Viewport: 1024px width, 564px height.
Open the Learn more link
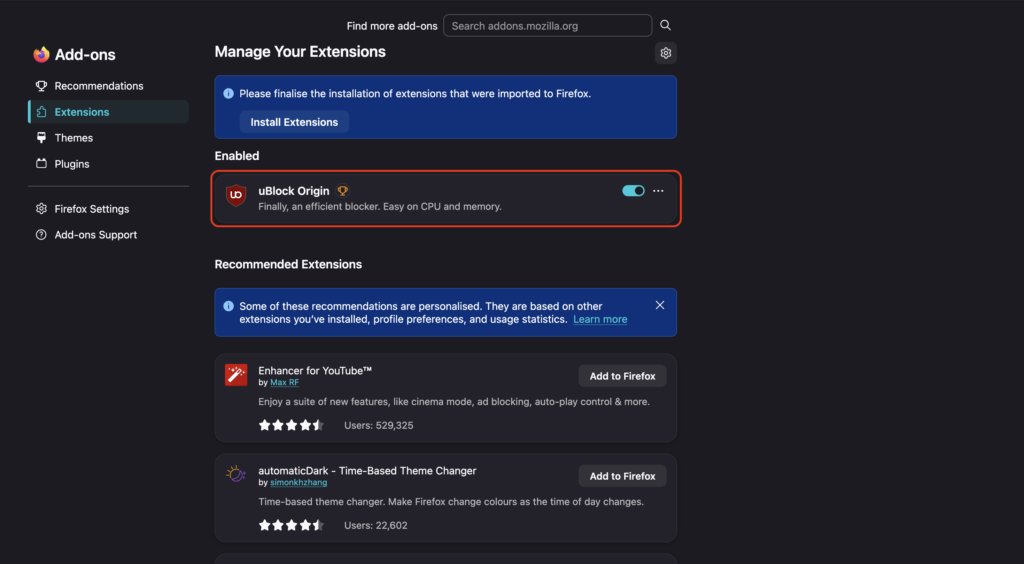pyautogui.click(x=600, y=319)
